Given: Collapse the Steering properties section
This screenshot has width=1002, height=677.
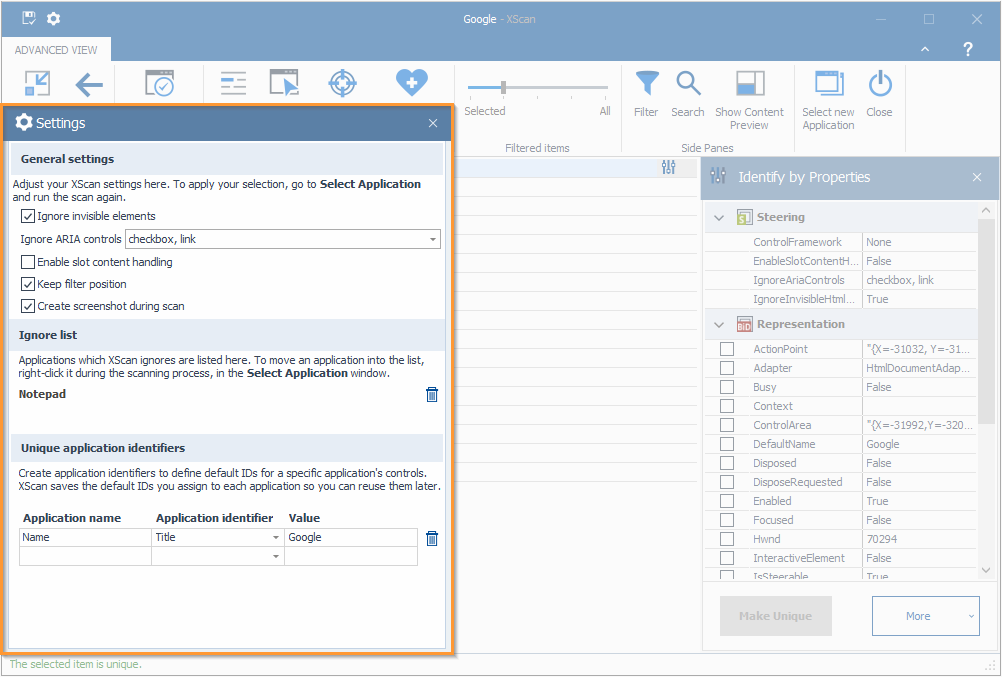Looking at the screenshot, I should (x=718, y=217).
